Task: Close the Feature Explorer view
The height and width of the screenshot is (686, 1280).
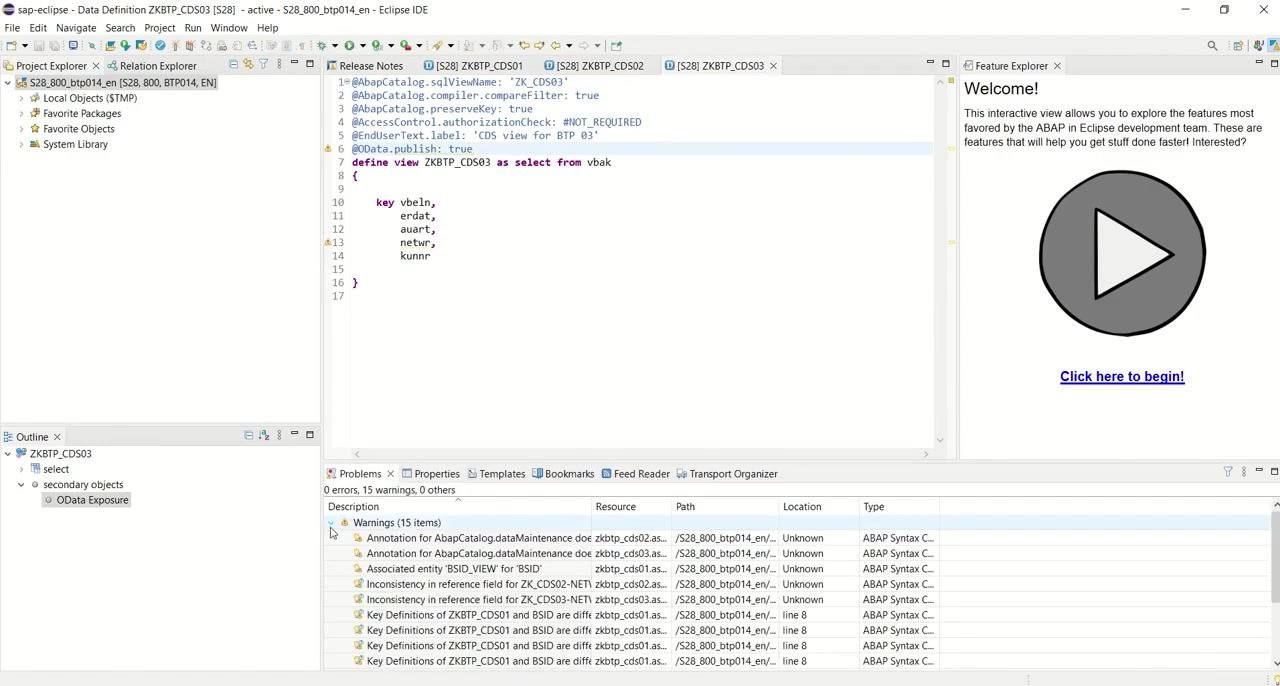Action: [x=1057, y=66]
